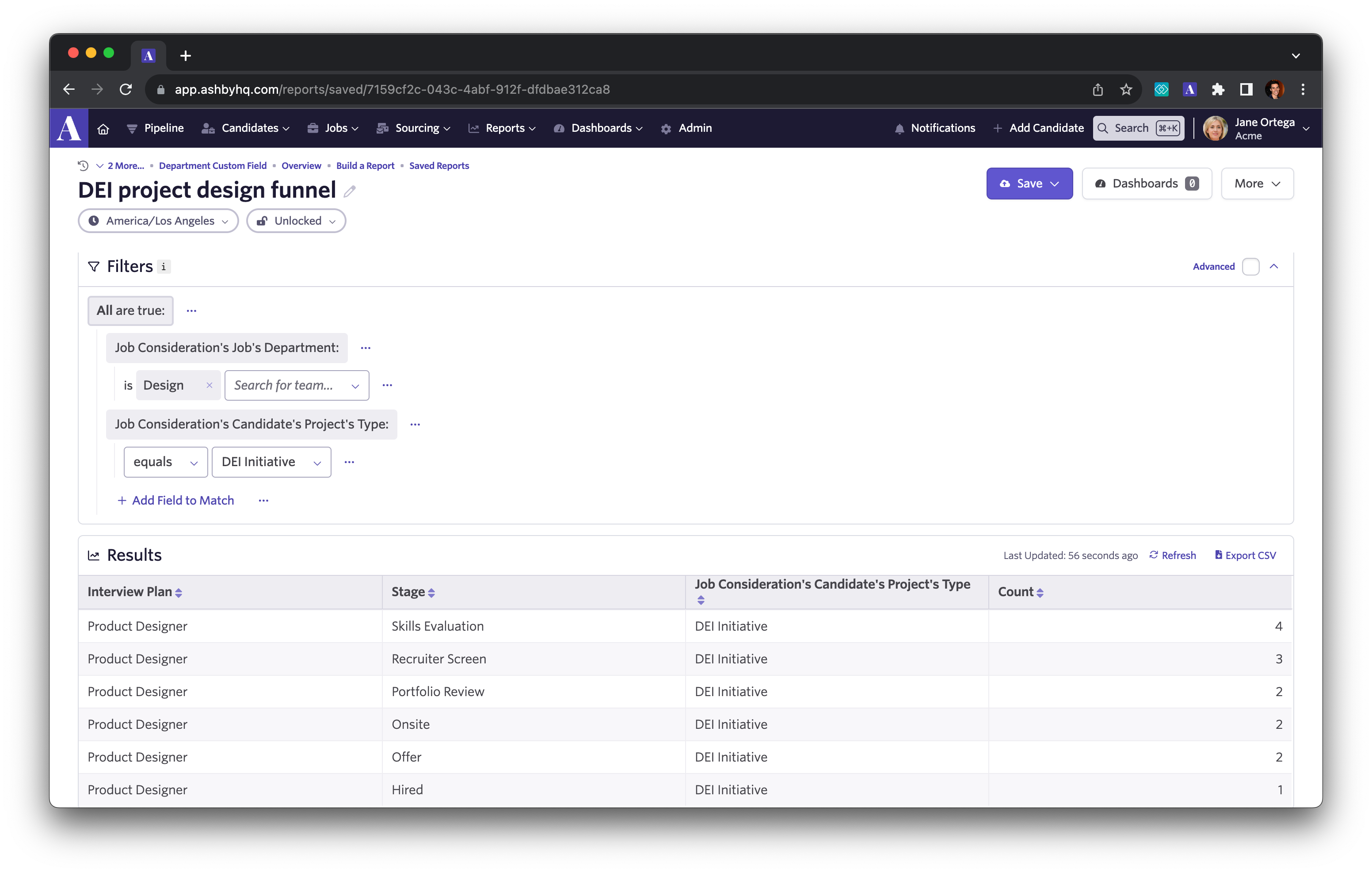Collapse the Filters section chevron
This screenshot has height=873, width=1372.
tap(1274, 267)
